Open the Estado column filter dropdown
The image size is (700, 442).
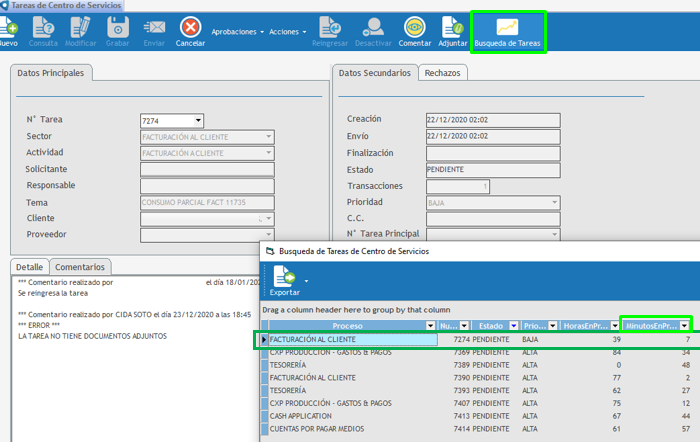coord(514,326)
